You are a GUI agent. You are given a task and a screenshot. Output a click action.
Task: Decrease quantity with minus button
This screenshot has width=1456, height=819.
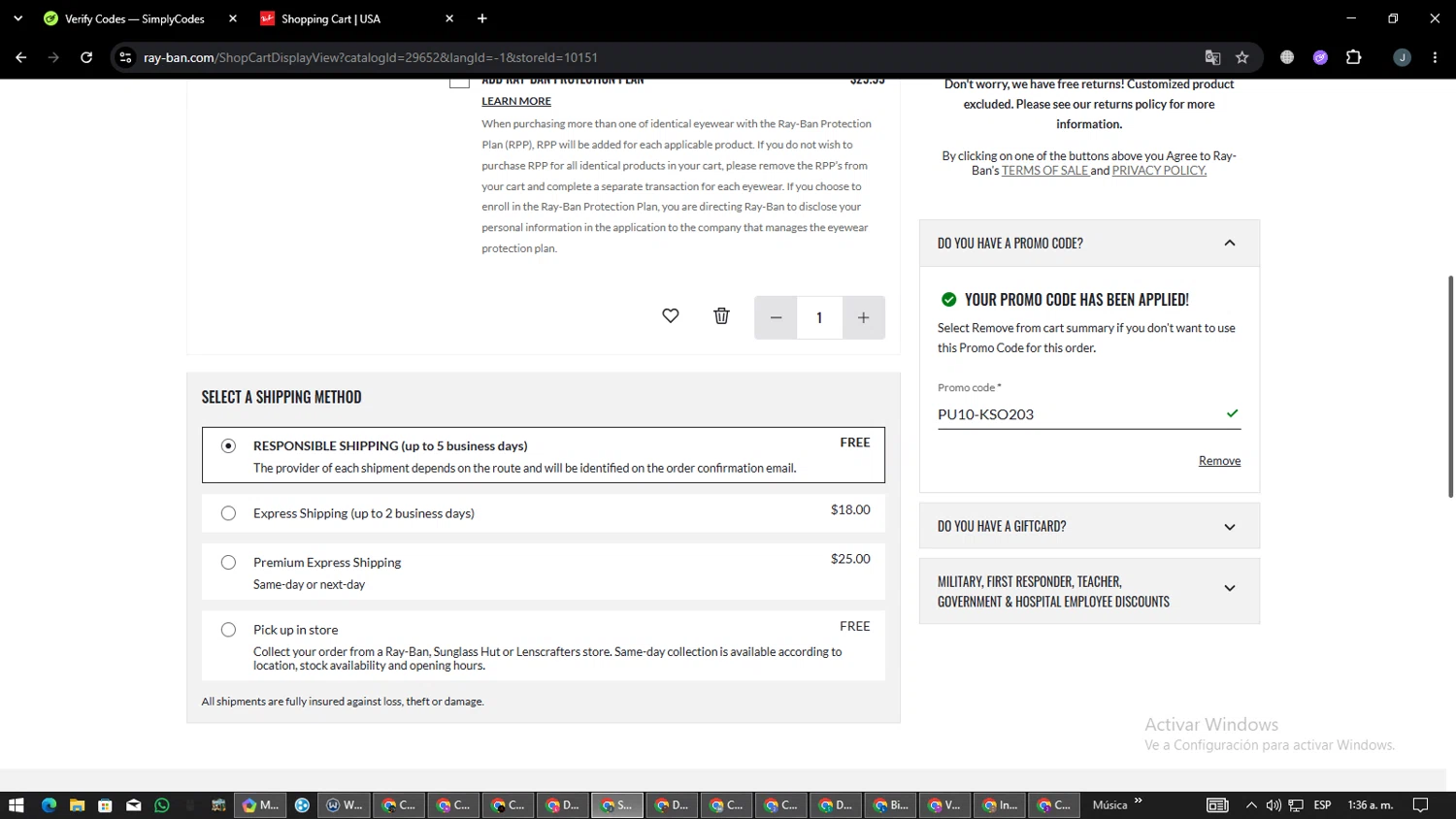(776, 317)
